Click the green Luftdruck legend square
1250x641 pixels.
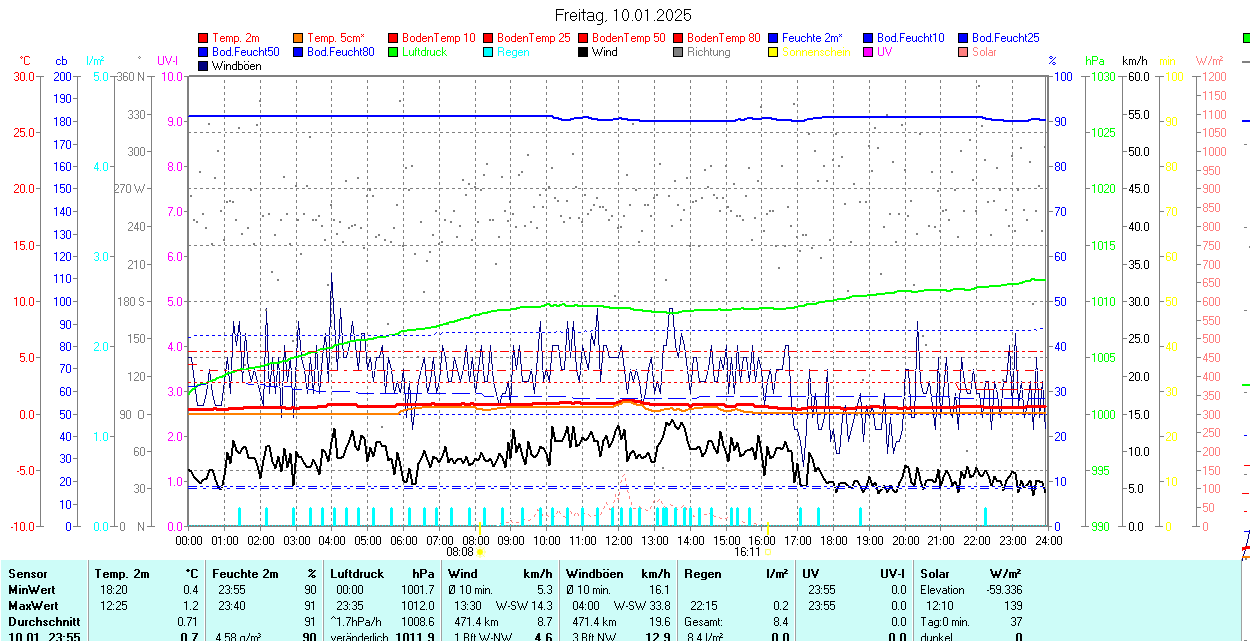[394, 52]
